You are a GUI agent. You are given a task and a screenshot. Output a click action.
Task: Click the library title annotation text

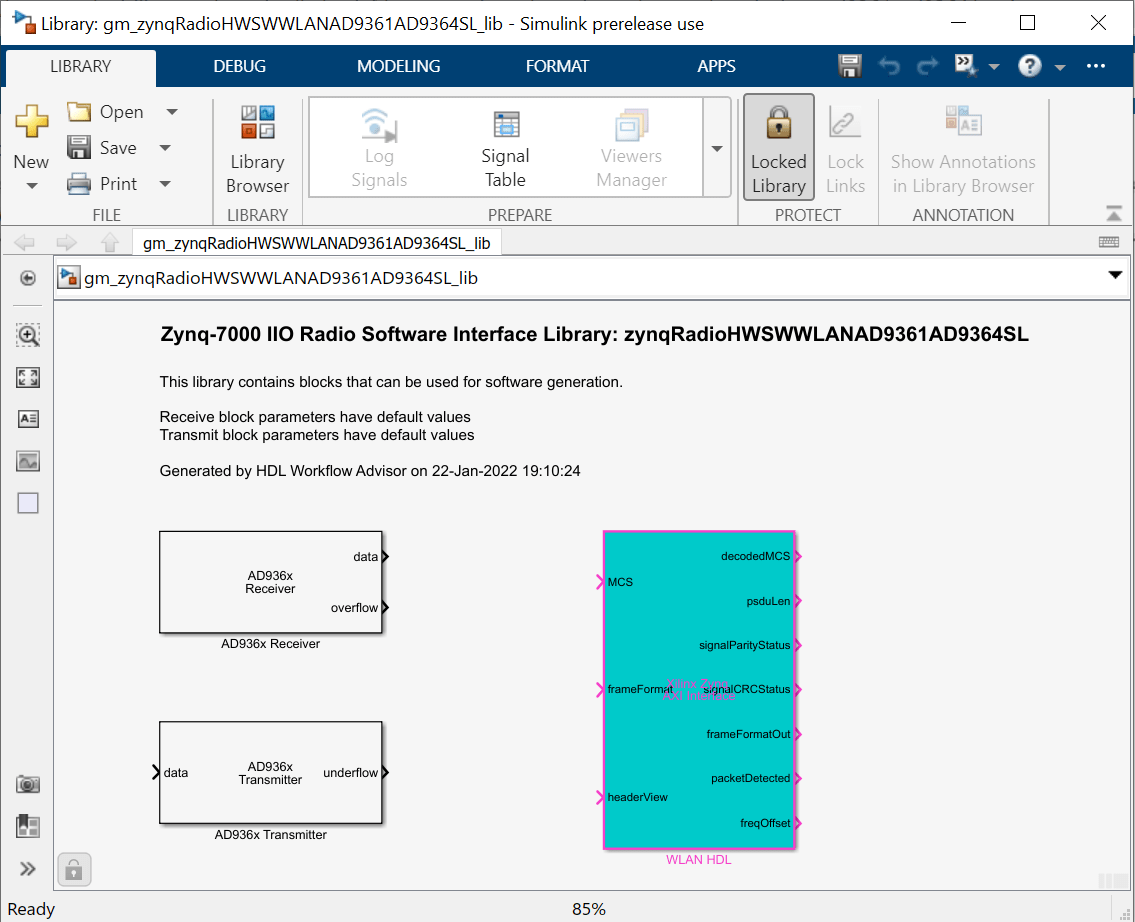coord(594,334)
